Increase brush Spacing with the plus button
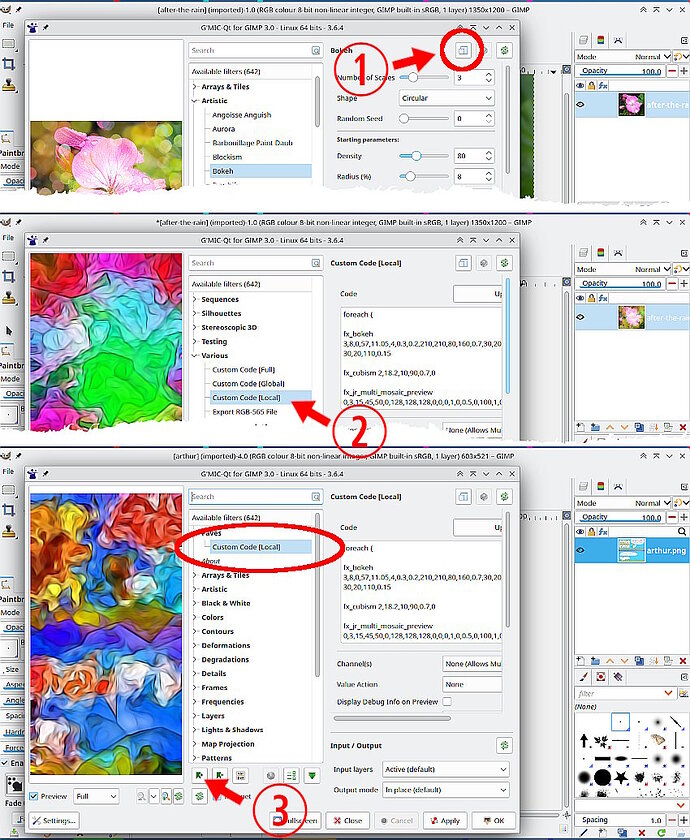690x840 pixels. 684,820
